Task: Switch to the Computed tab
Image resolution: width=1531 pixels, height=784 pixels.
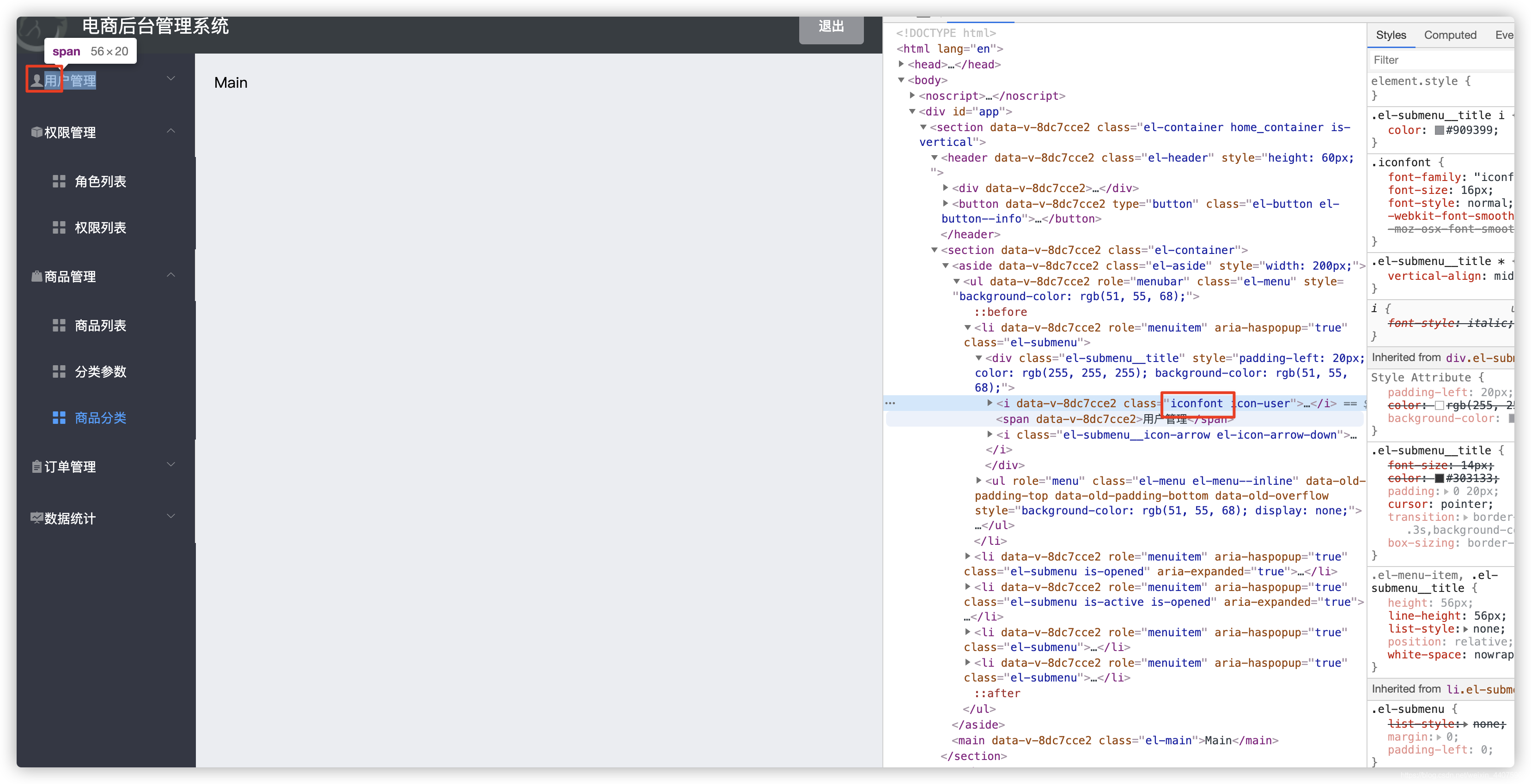Action: [1451, 34]
